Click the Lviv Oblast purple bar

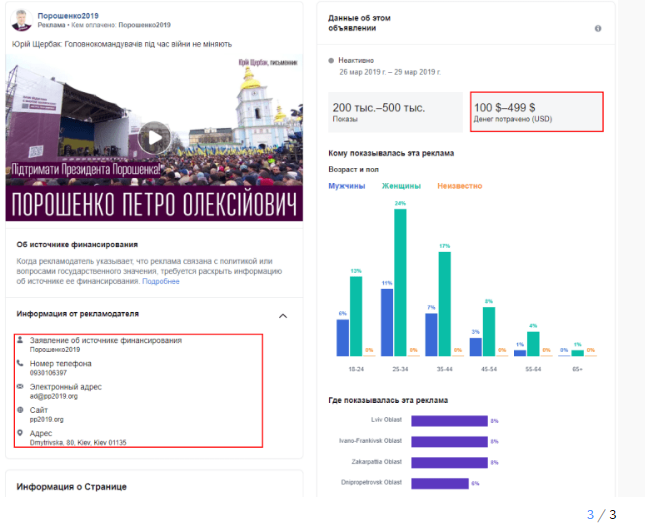448,420
